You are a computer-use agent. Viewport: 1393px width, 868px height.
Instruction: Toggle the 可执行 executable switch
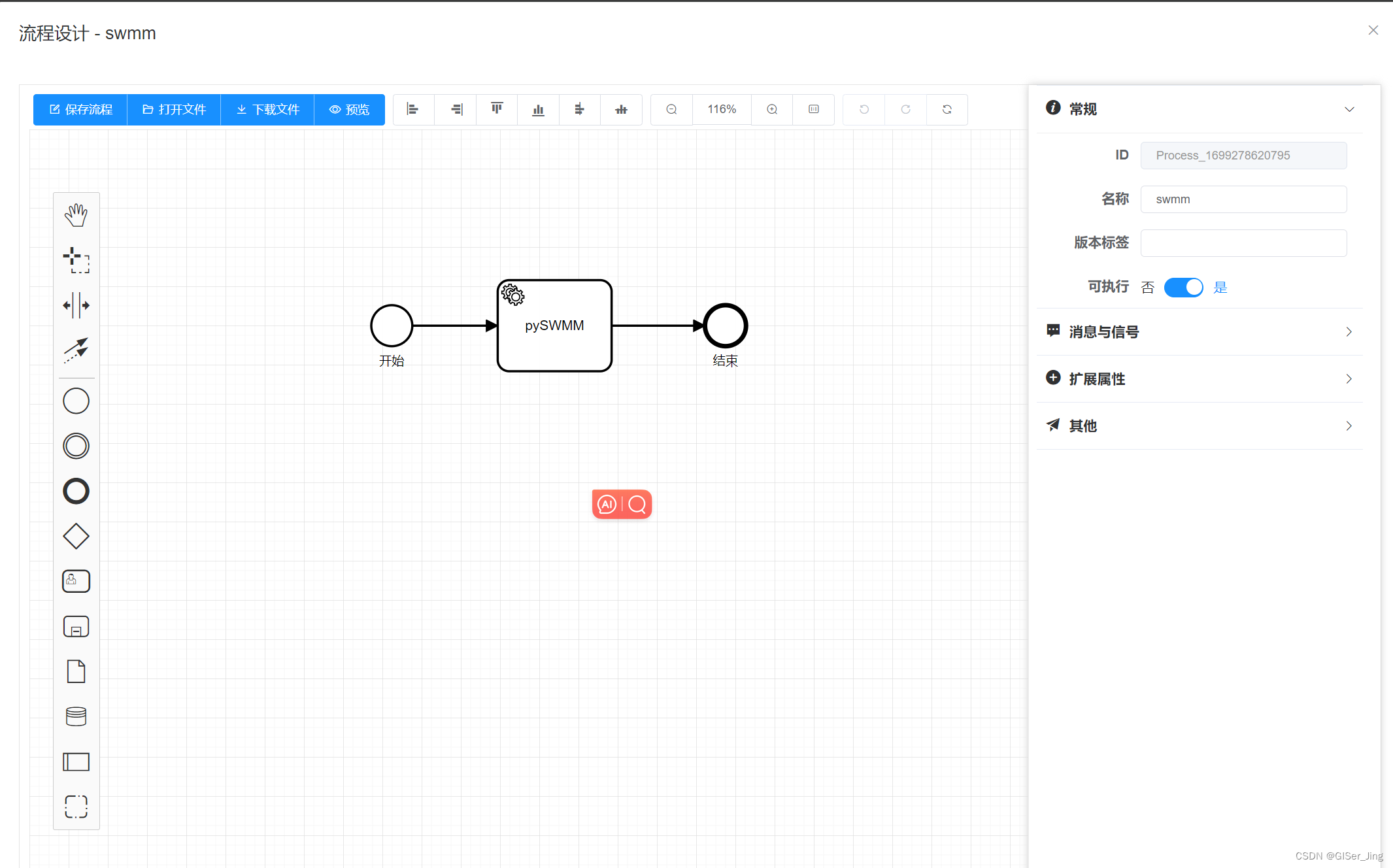coord(1183,288)
